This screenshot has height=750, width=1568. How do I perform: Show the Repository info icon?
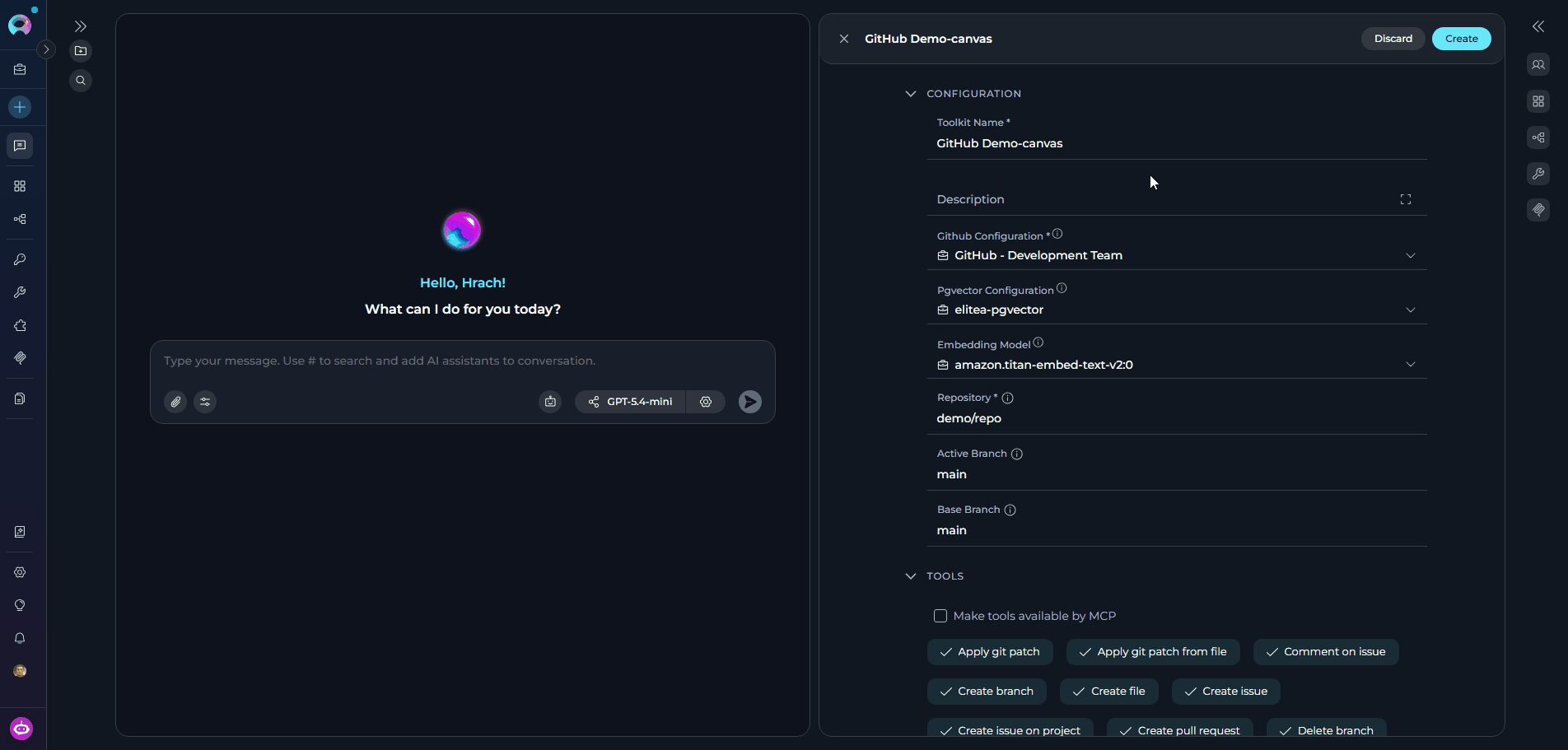click(1007, 398)
